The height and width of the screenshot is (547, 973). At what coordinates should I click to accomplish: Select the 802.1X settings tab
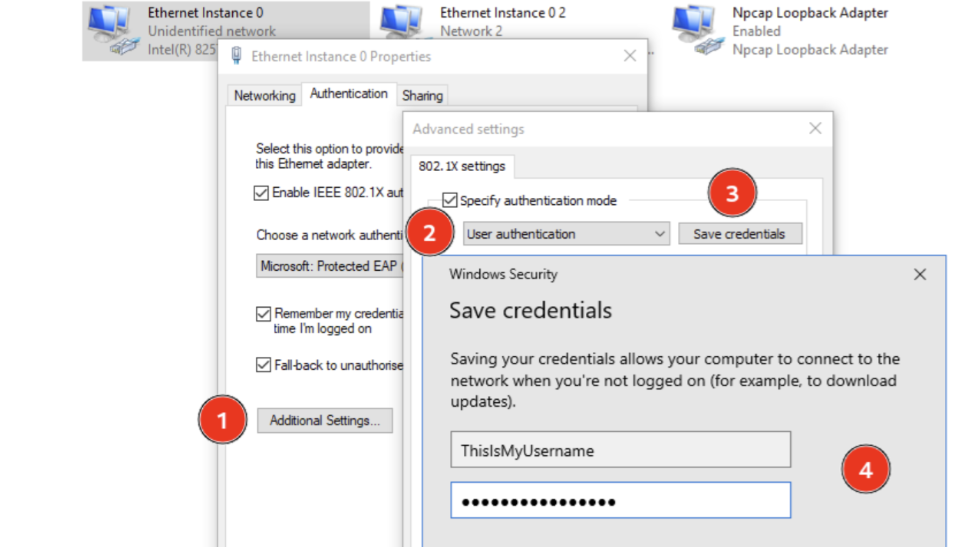coord(462,166)
